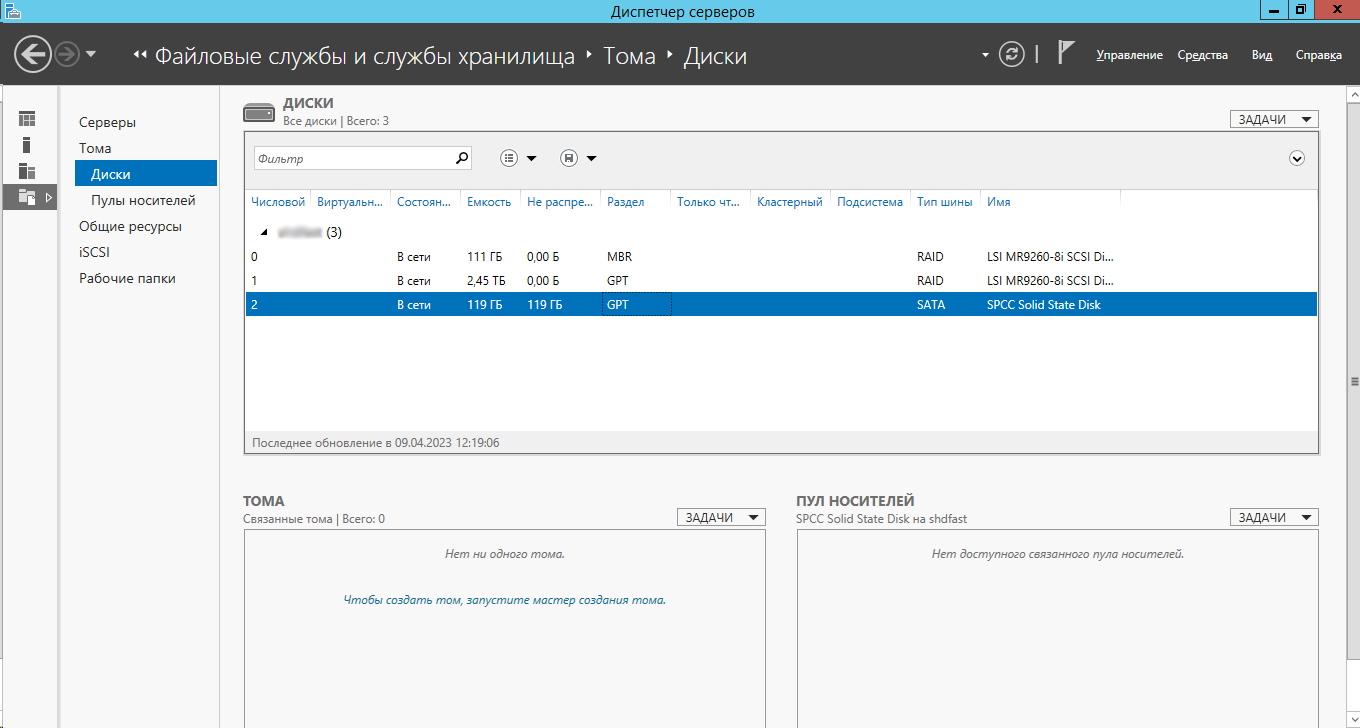Open the Управление menu

(1129, 55)
